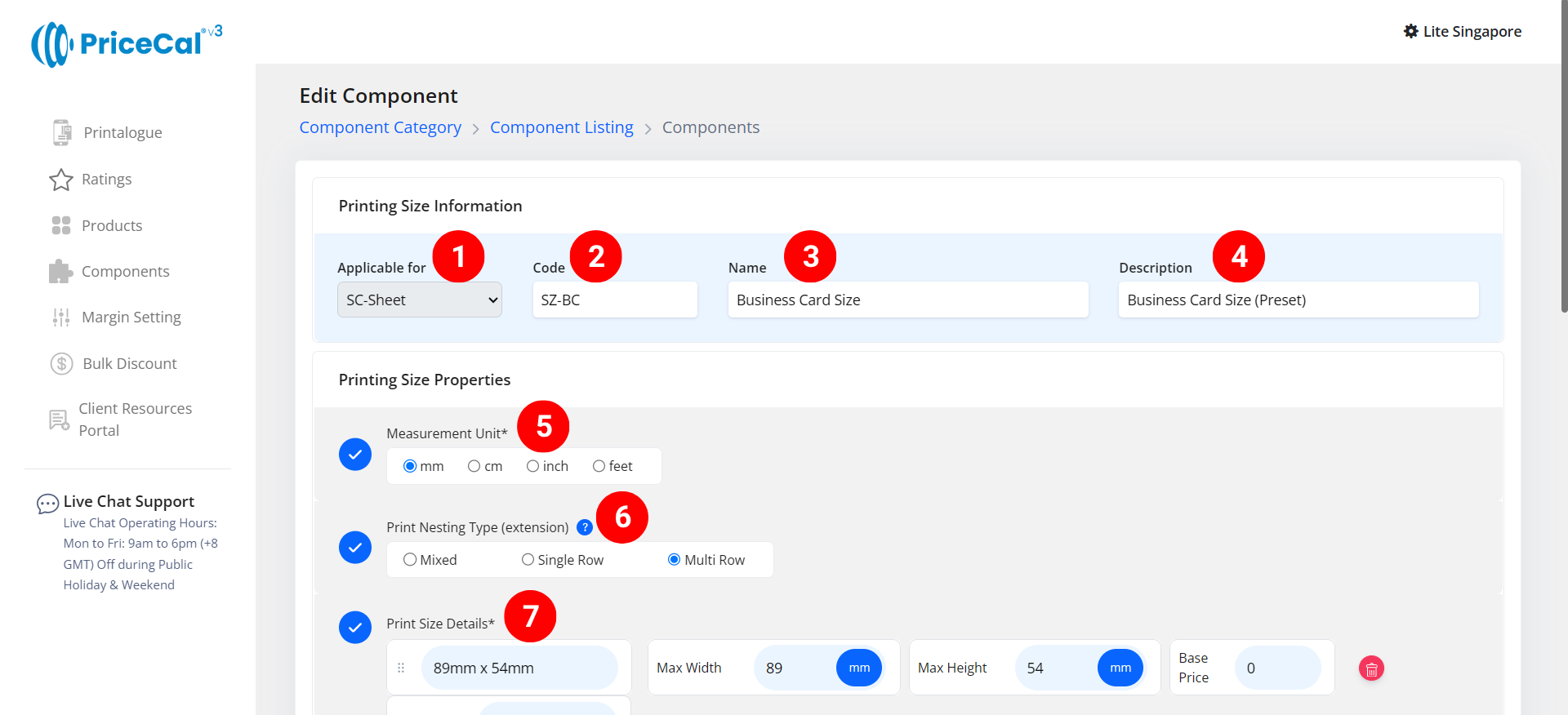Delete the 89mm x 54mm size row
This screenshot has width=1568, height=715.
1371,668
